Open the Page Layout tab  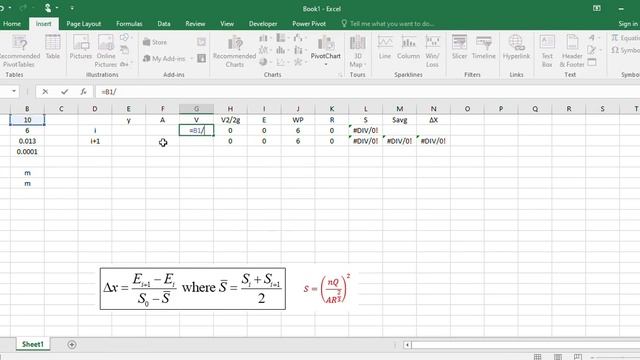(84, 24)
